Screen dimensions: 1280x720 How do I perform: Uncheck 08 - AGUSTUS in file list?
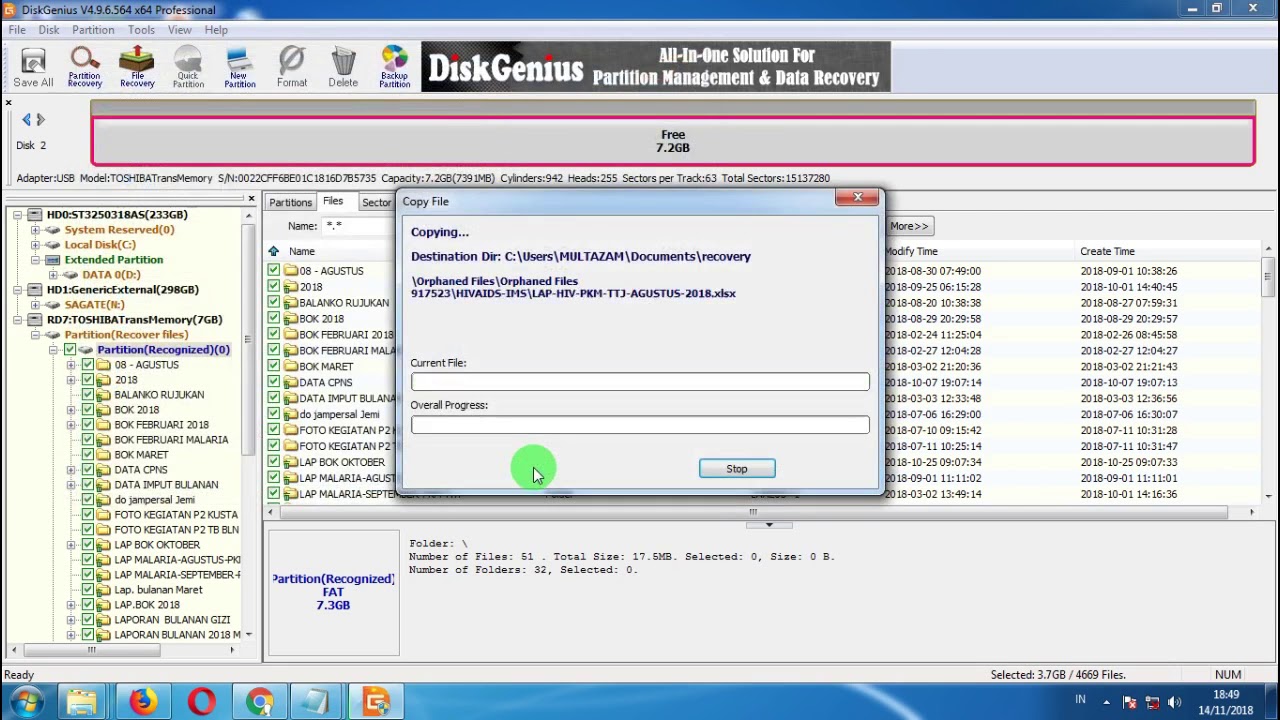(x=274, y=270)
